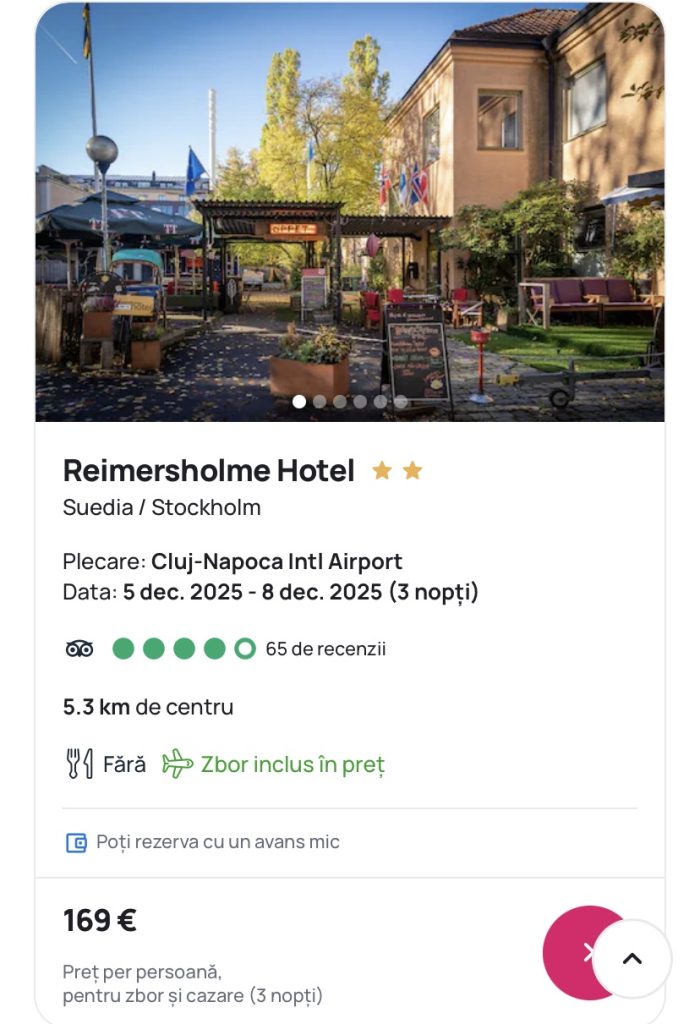Click the blue wallet icon
Viewport: 700px width, 1024px height.
[x=76, y=842]
